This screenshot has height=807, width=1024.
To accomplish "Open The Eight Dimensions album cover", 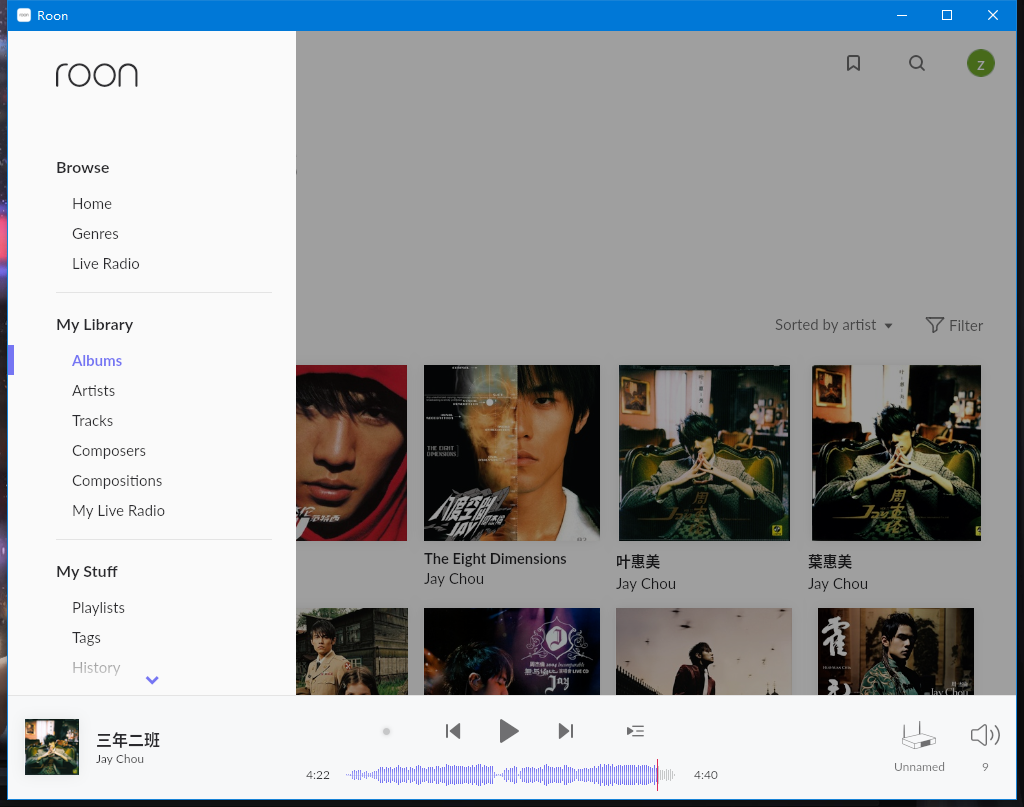I will coord(511,452).
